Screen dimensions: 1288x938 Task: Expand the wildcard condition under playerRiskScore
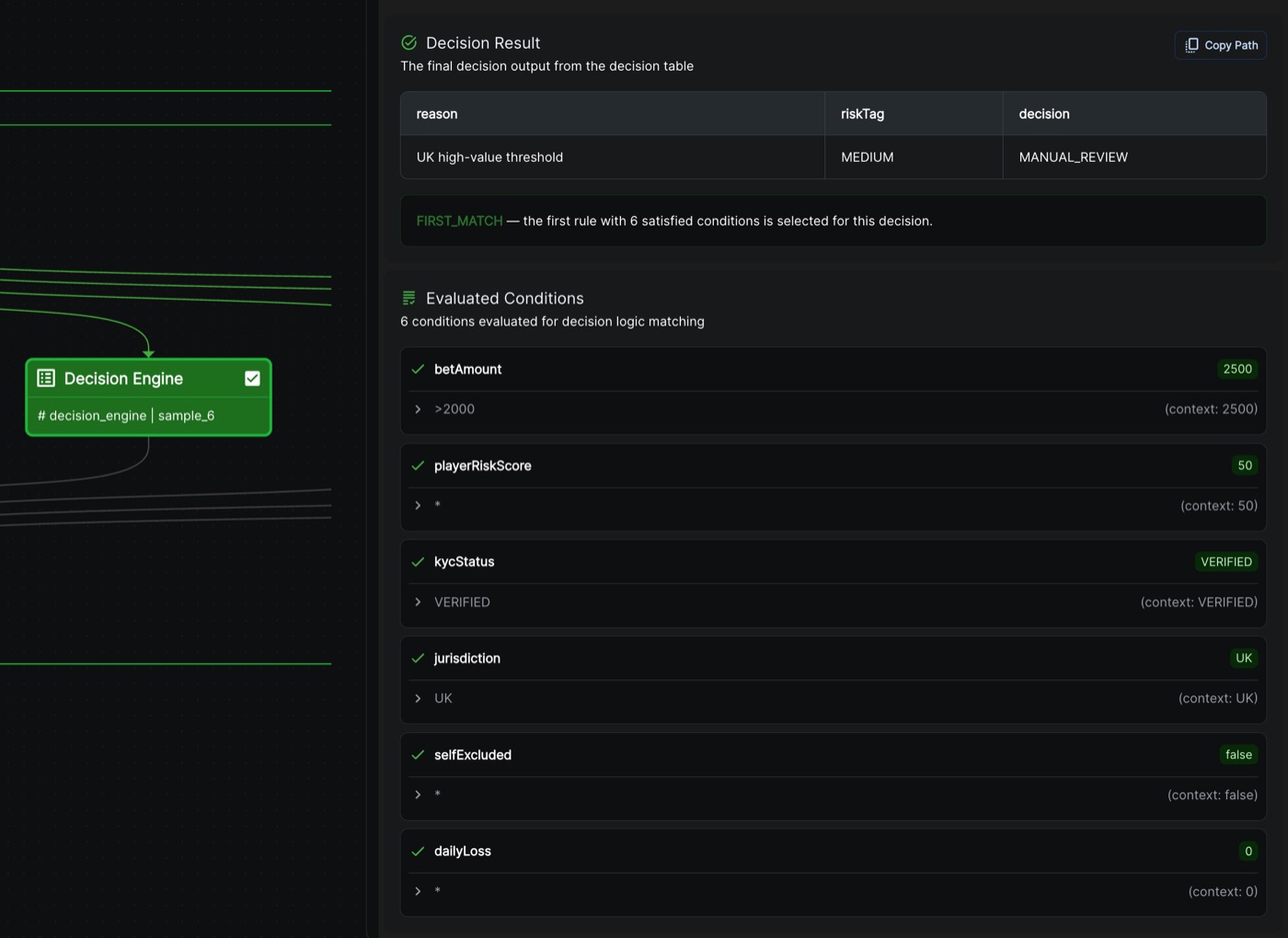418,505
